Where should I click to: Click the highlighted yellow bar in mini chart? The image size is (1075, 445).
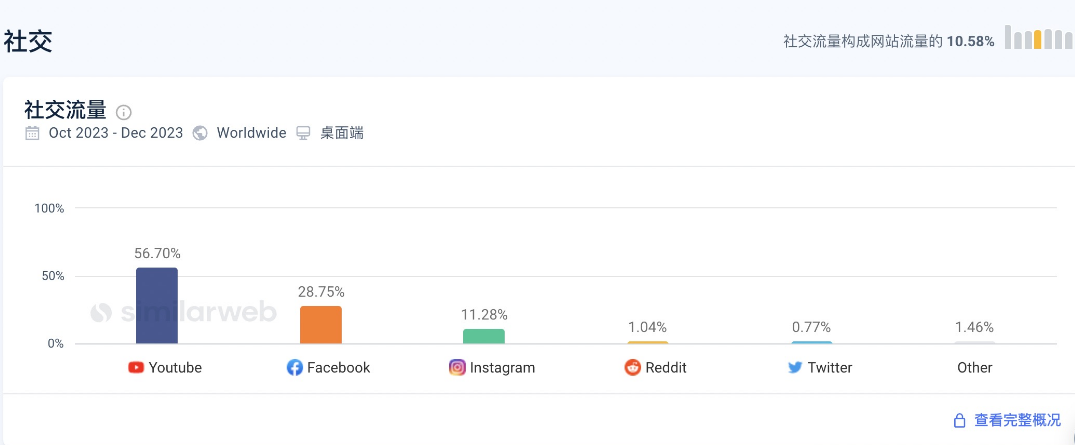[1037, 40]
